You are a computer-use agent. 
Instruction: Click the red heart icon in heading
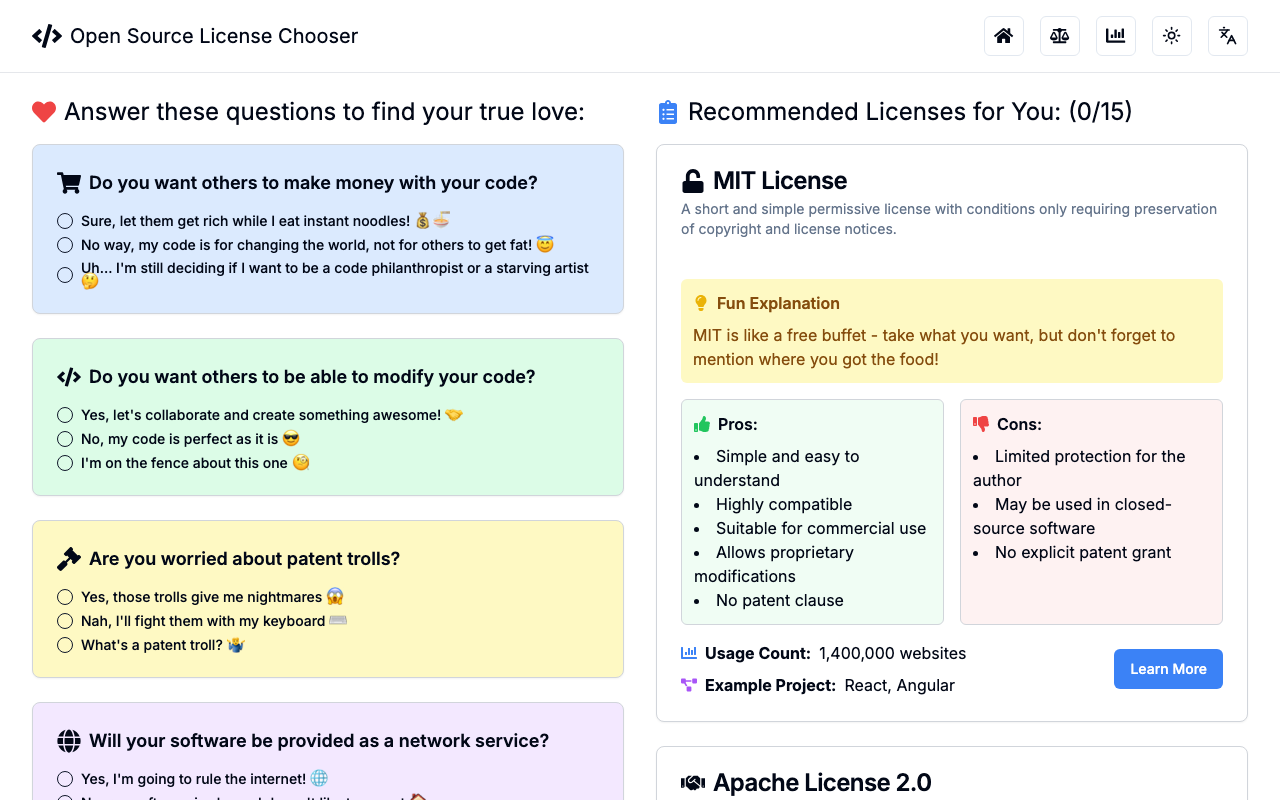pos(44,112)
